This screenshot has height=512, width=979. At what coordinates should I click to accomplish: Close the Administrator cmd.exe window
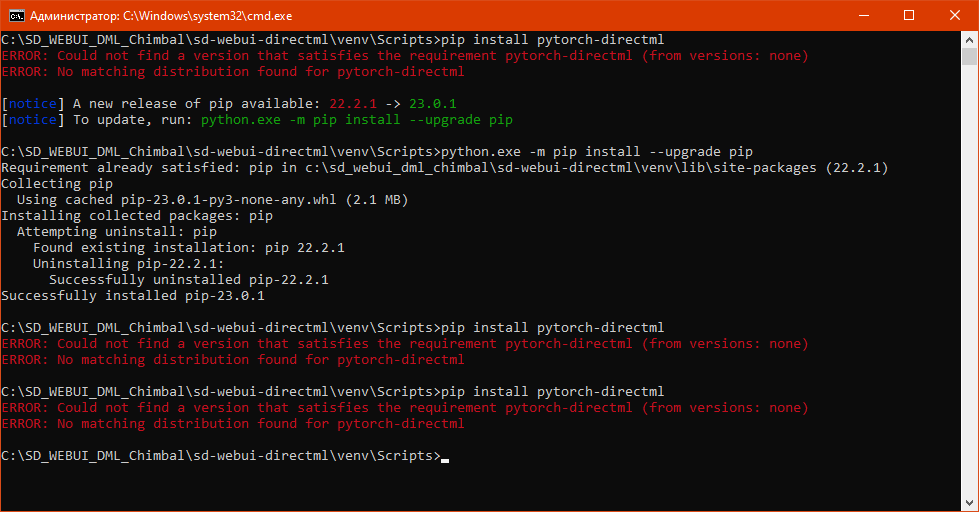954,15
